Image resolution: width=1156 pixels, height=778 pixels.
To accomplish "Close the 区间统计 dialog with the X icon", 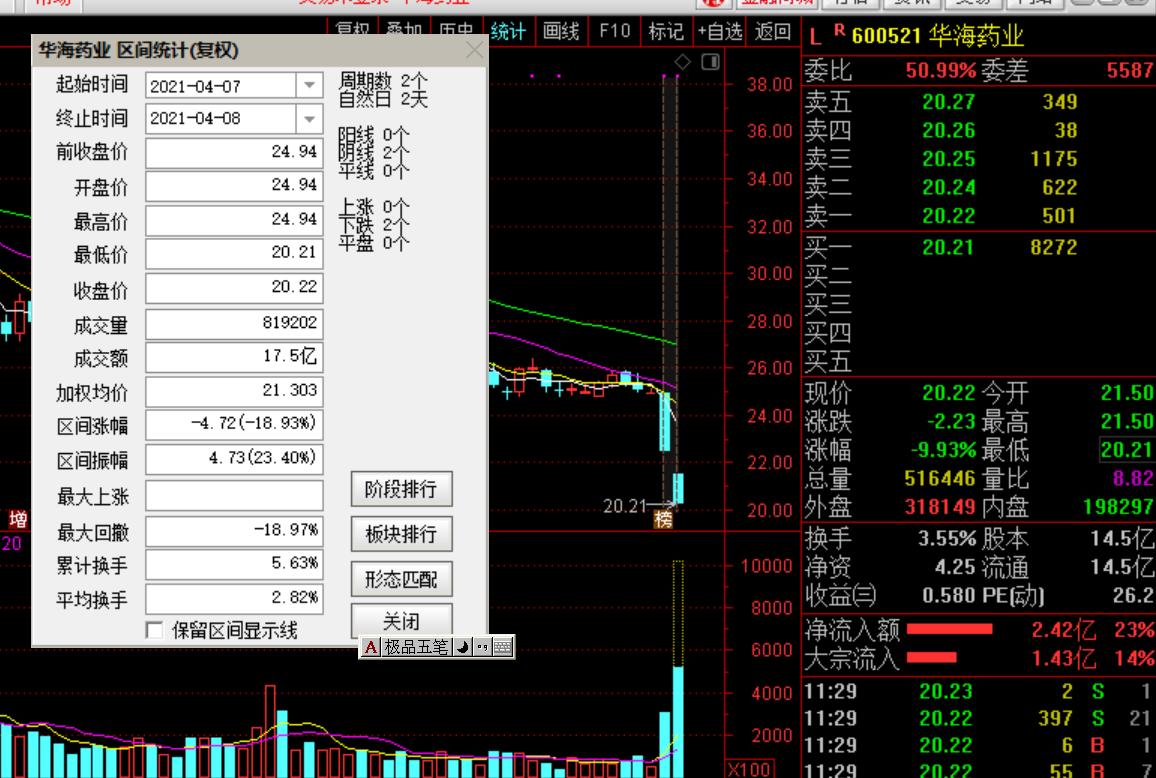I will [x=474, y=50].
